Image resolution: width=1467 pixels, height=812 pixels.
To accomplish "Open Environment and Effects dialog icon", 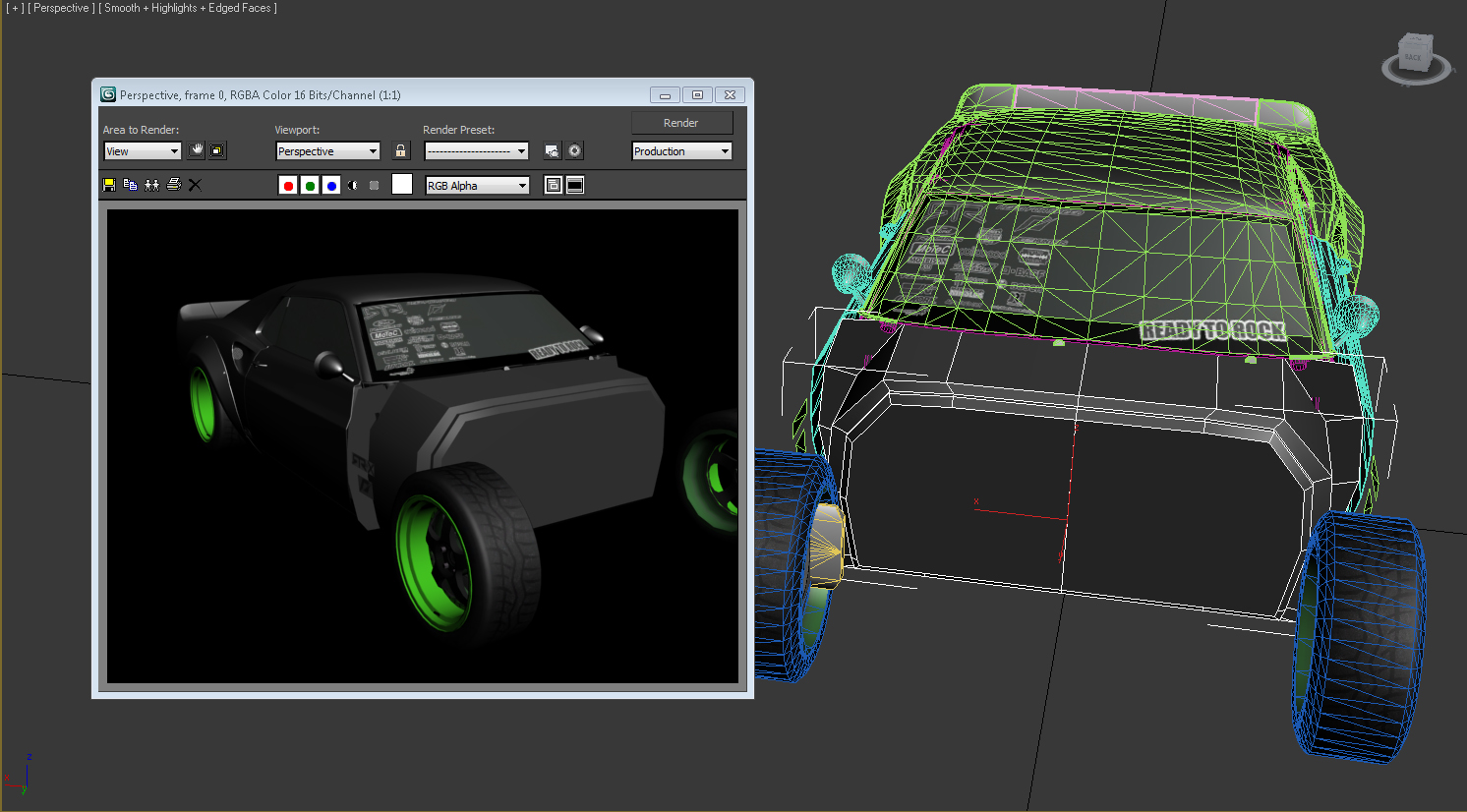I will (x=575, y=150).
